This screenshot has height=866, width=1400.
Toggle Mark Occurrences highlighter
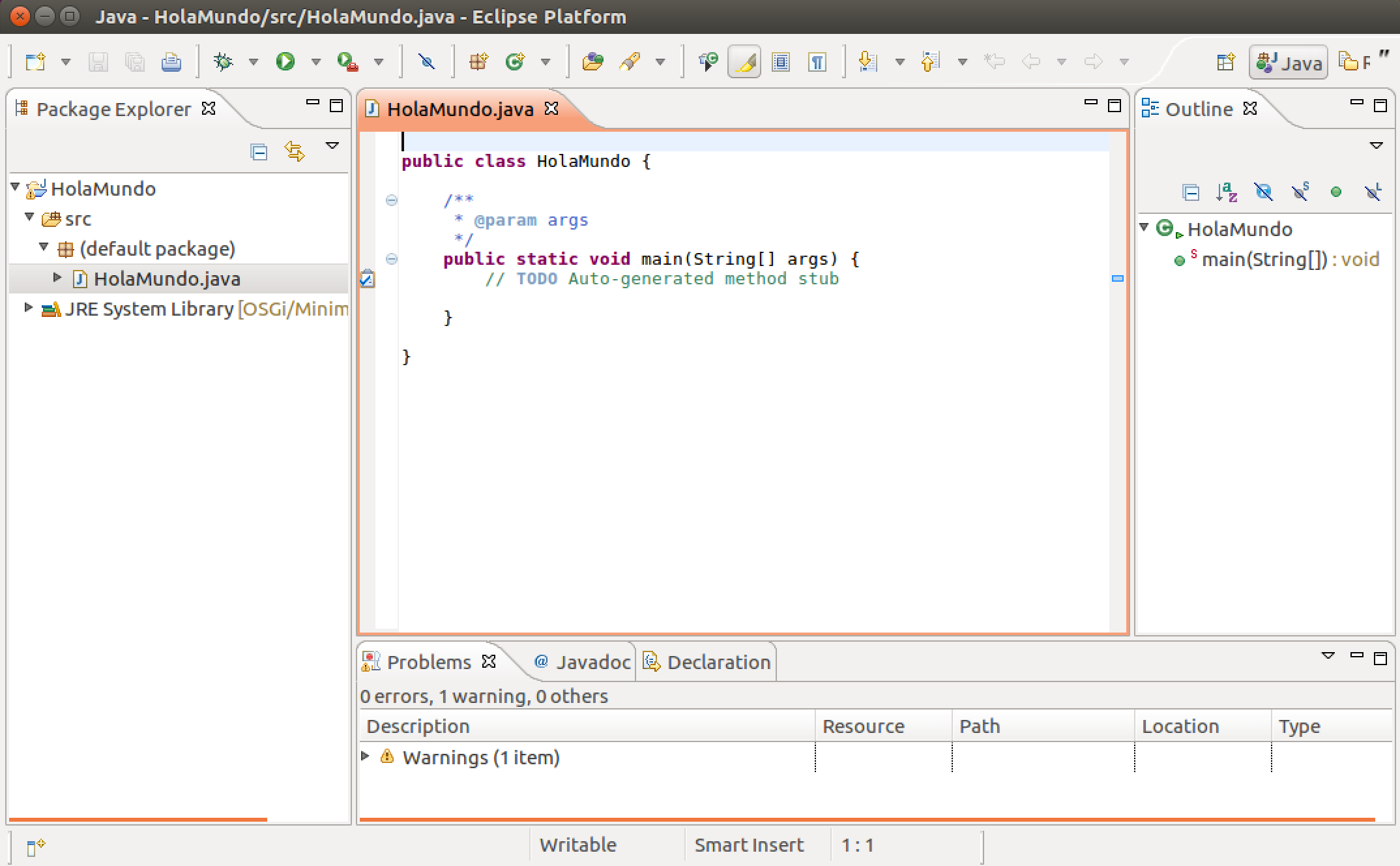click(x=743, y=61)
